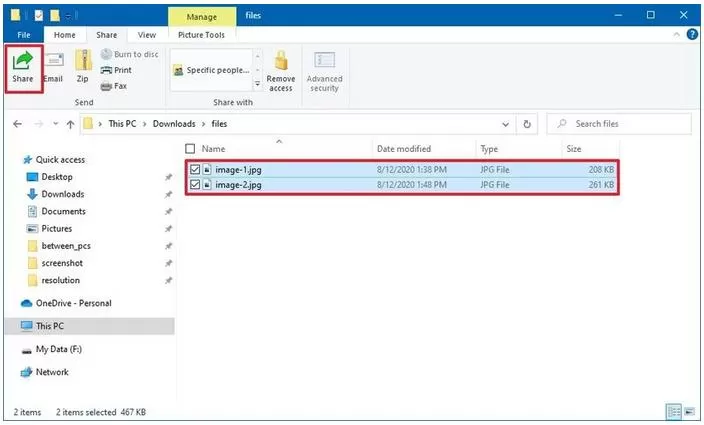Open Help with the question mark icon
Image resolution: width=704 pixels, height=425 pixels.
(692, 34)
